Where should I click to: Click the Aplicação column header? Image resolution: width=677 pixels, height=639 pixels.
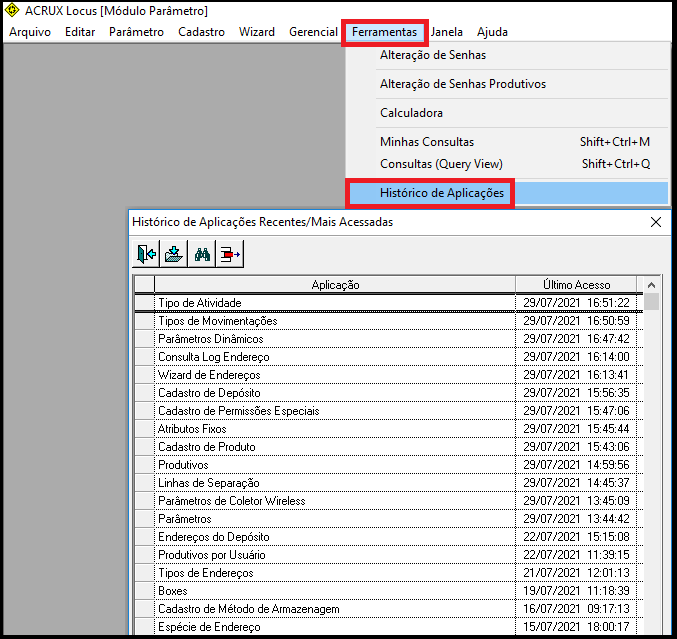335,285
